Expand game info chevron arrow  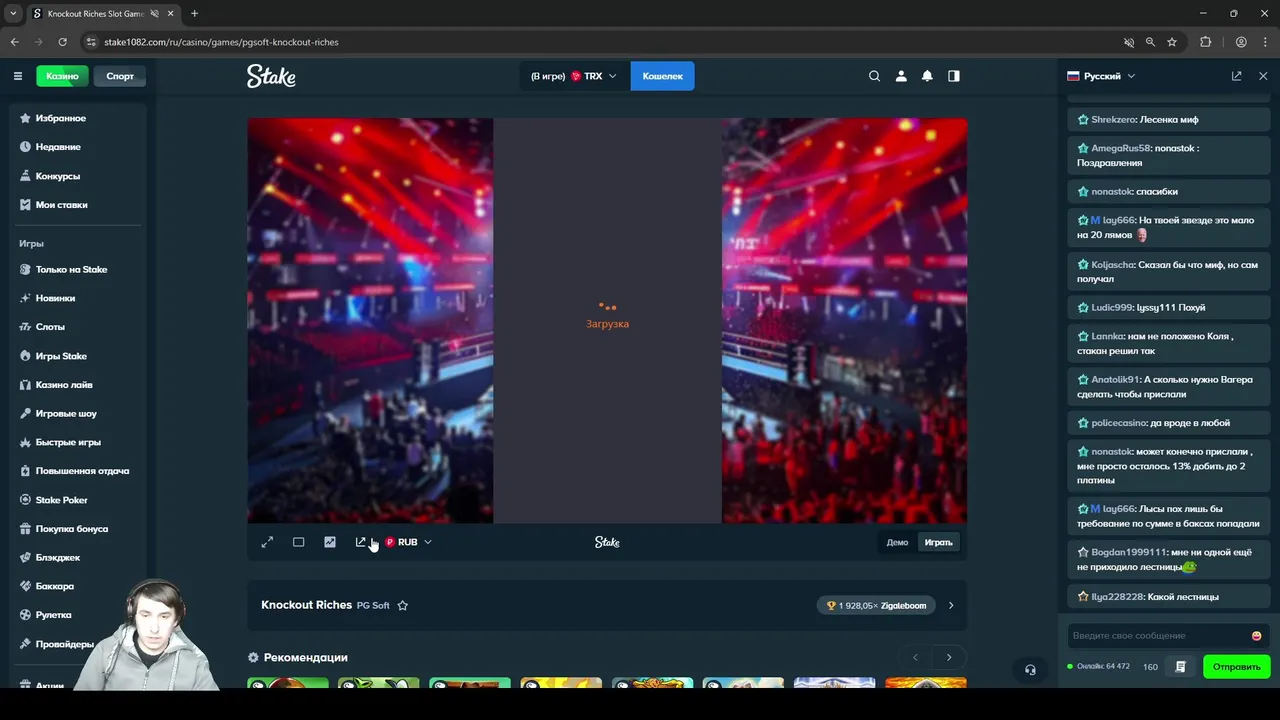951,605
